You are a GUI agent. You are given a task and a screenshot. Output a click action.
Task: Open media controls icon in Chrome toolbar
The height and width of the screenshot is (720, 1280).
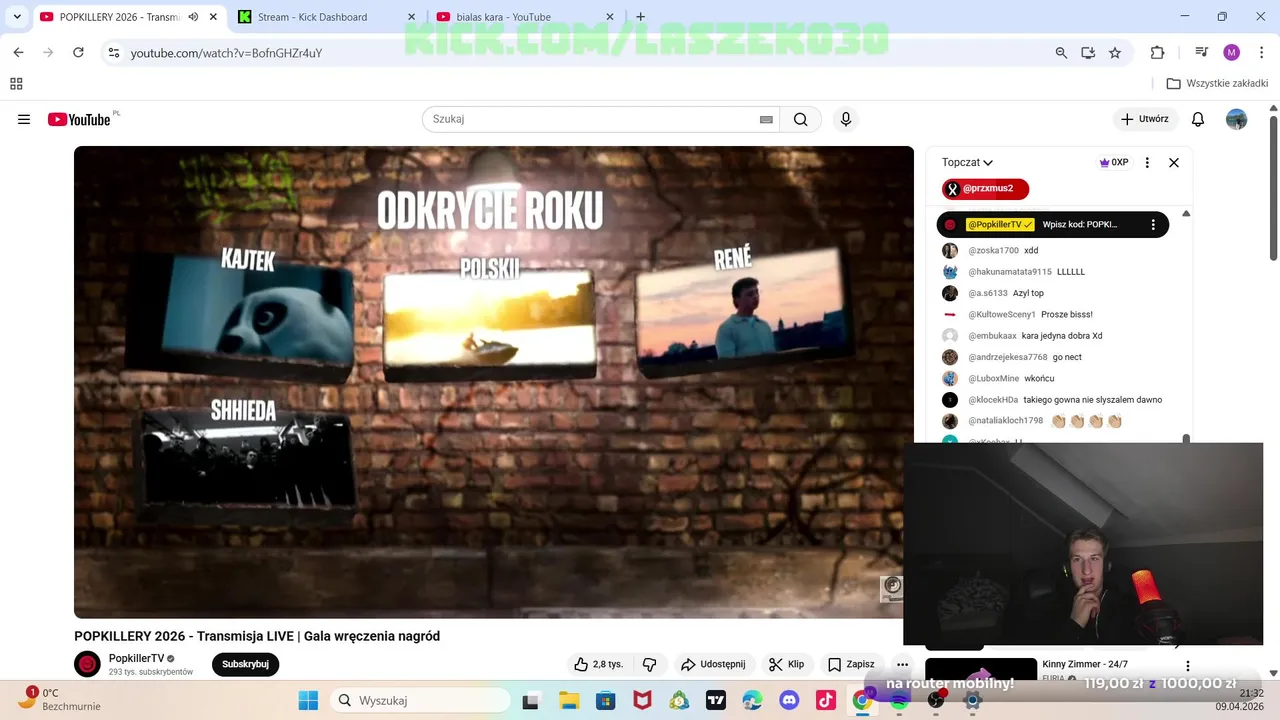pyautogui.click(x=1202, y=52)
